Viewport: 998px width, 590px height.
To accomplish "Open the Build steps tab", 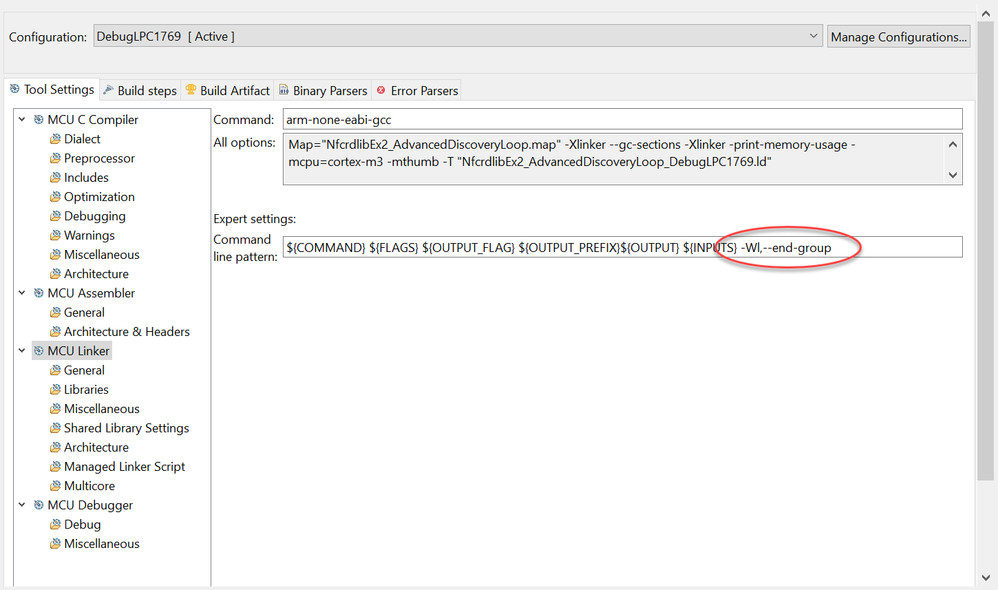I will pos(140,90).
